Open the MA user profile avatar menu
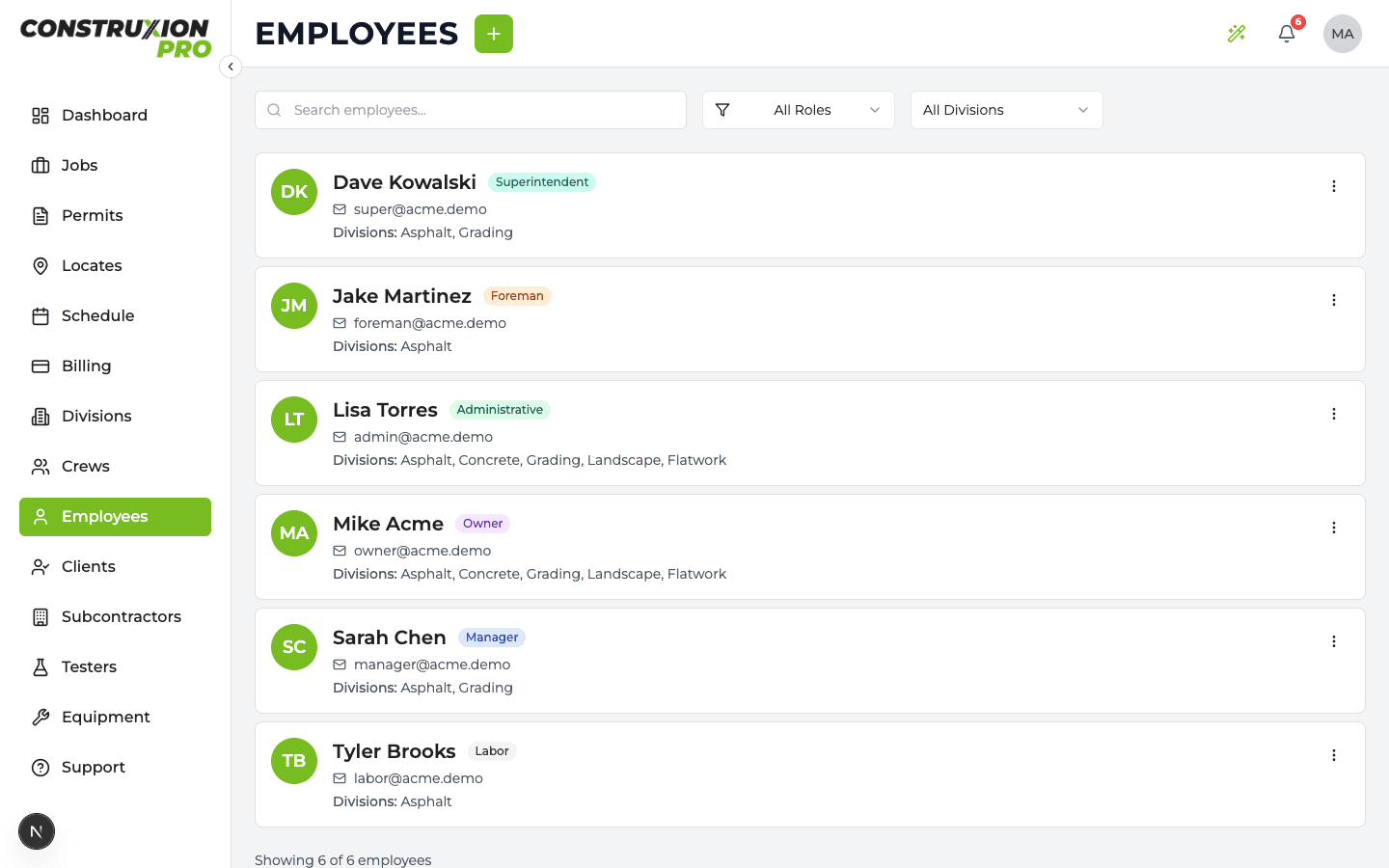Image resolution: width=1389 pixels, height=868 pixels. coord(1343,34)
